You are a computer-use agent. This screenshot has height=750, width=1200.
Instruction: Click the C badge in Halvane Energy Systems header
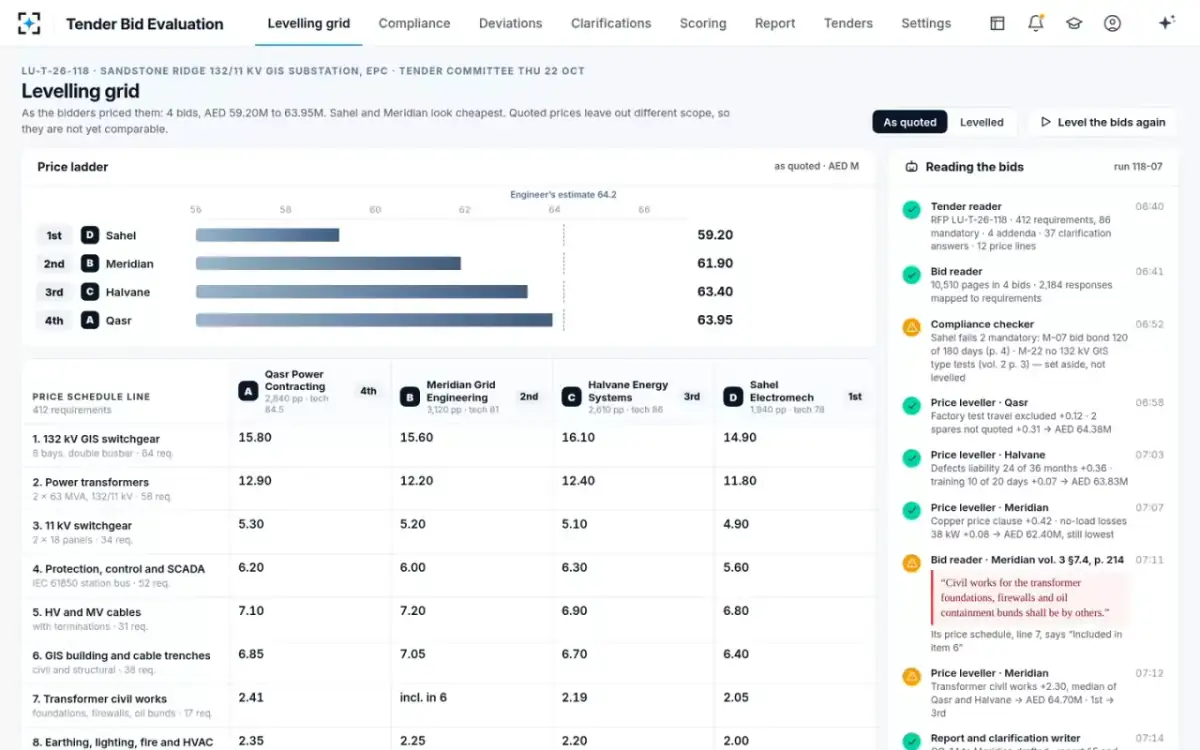pyautogui.click(x=571, y=397)
